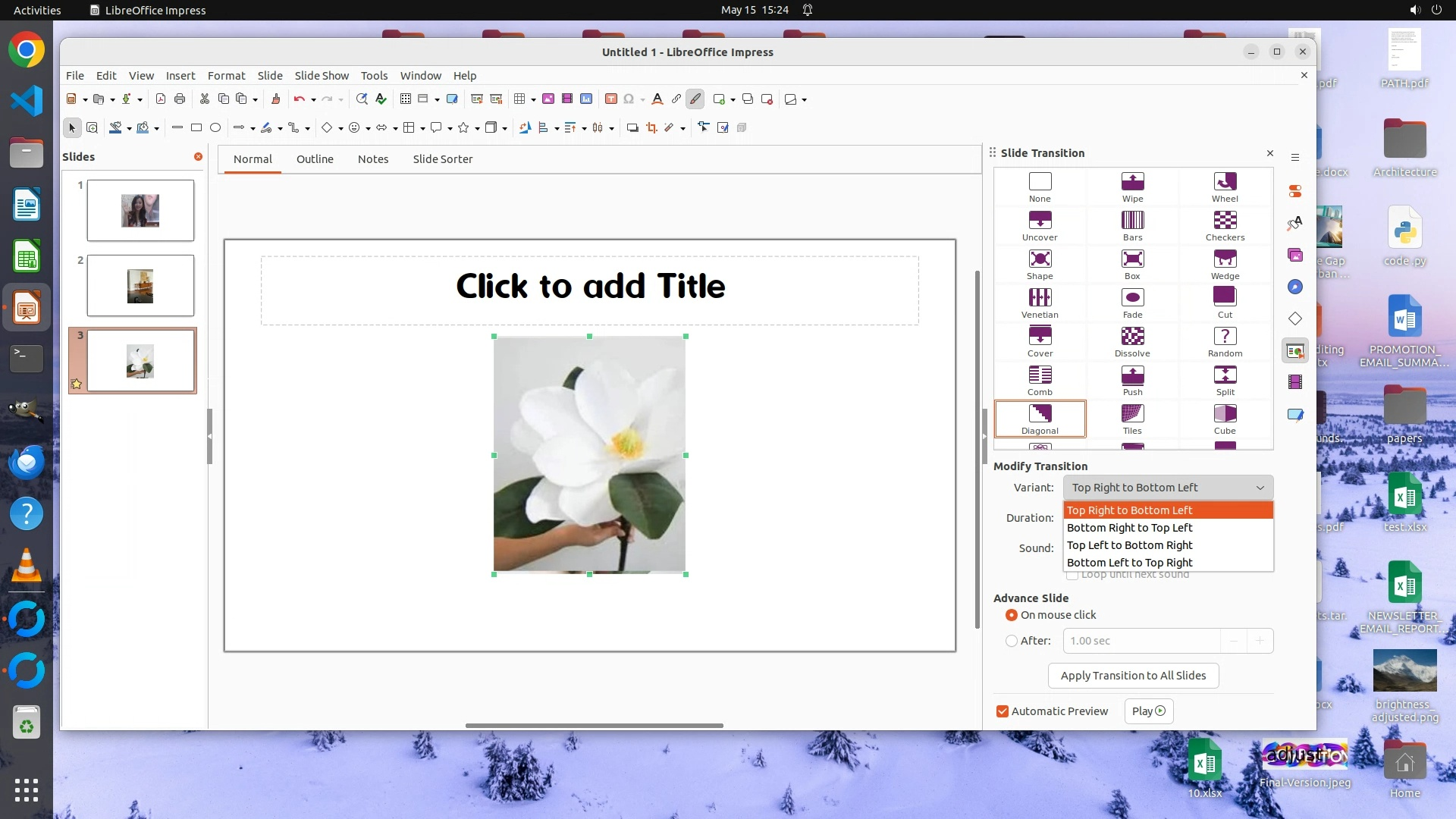The image size is (1456, 819).
Task: Click Apply Transition to All Slides
Action: pos(1133,676)
